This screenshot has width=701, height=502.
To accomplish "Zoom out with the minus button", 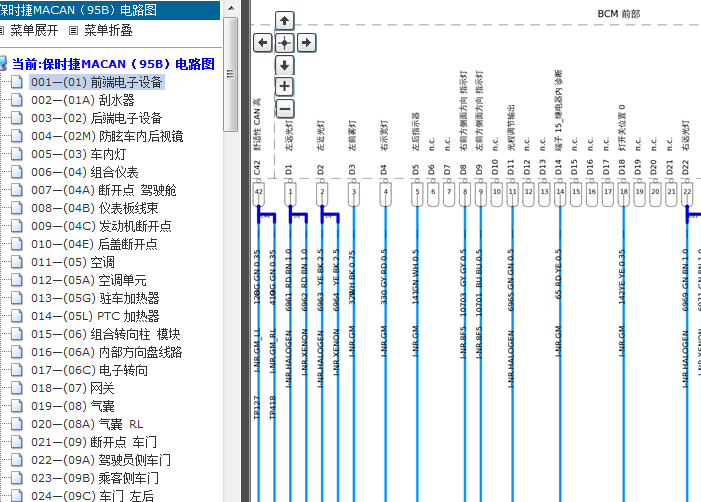I will [x=284, y=109].
